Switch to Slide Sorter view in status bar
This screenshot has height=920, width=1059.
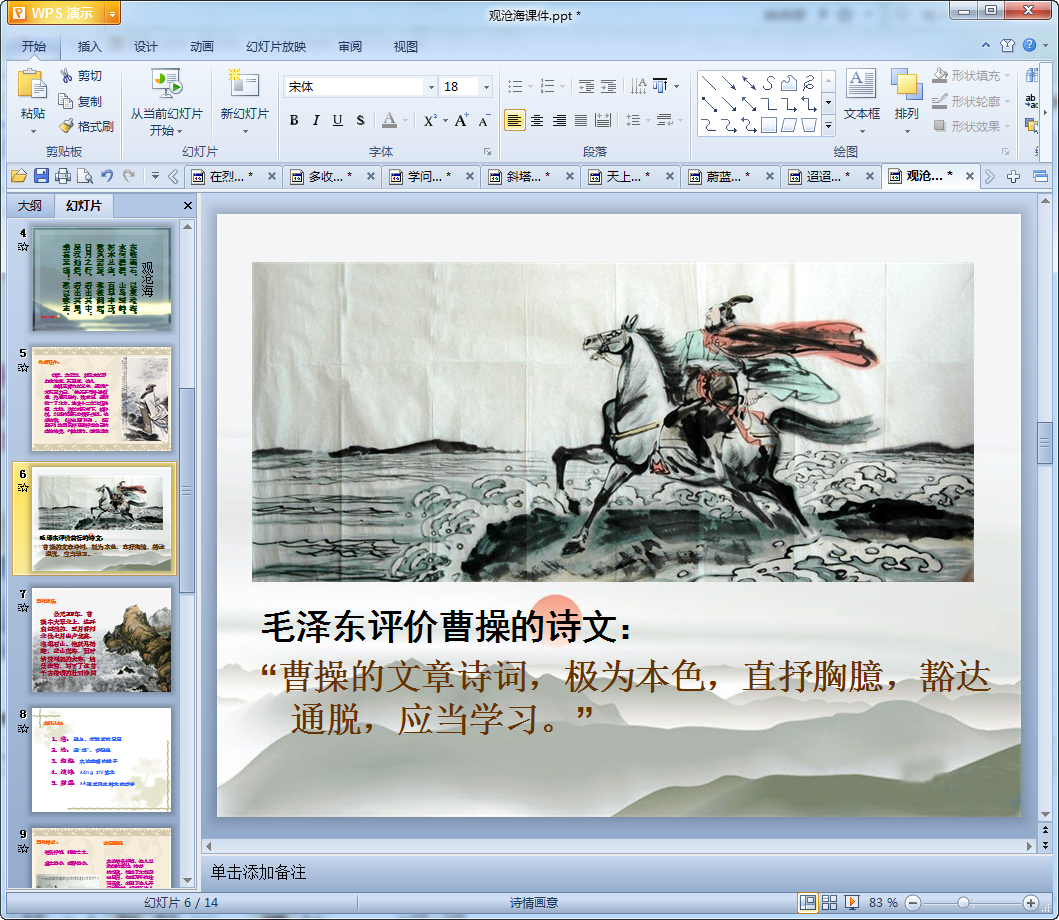point(829,902)
